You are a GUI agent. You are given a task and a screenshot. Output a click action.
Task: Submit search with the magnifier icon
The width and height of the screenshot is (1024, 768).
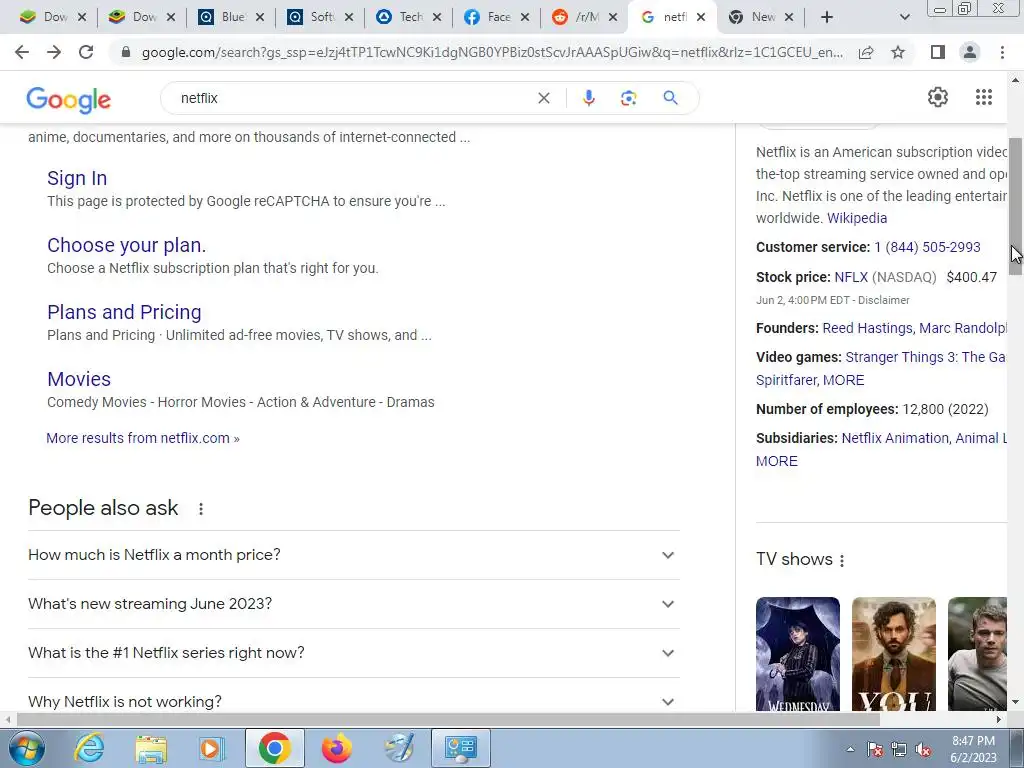(x=670, y=98)
